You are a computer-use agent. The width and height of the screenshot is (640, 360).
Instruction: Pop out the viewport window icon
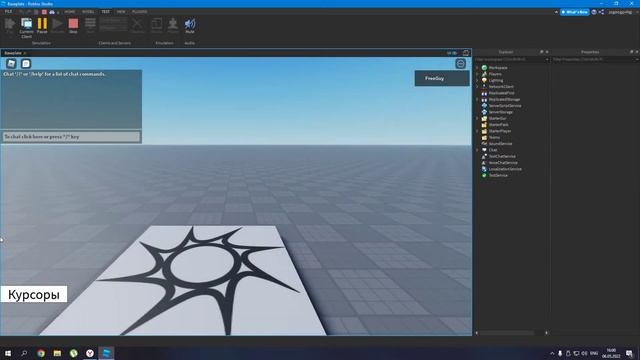pyautogui.click(x=466, y=53)
